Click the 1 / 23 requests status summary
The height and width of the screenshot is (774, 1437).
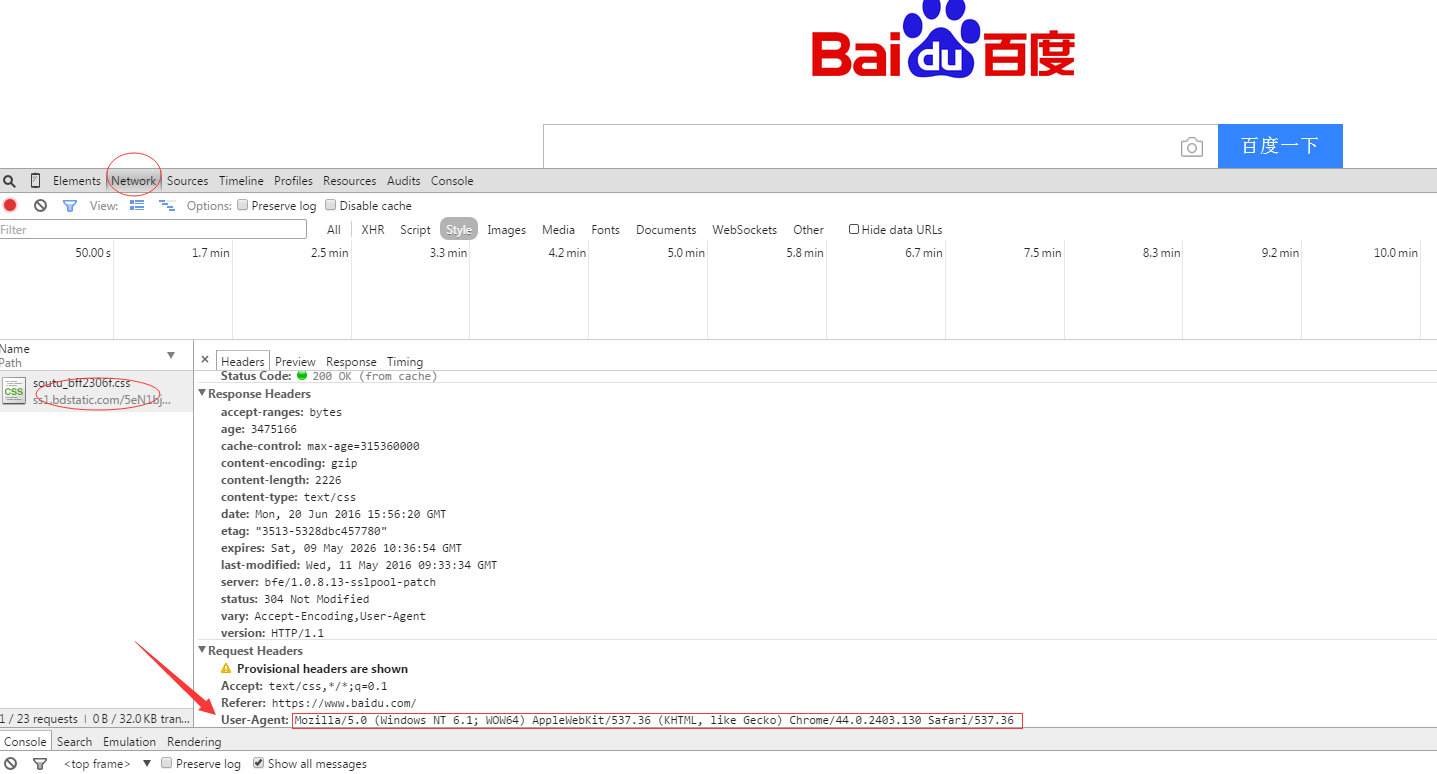tap(39, 719)
